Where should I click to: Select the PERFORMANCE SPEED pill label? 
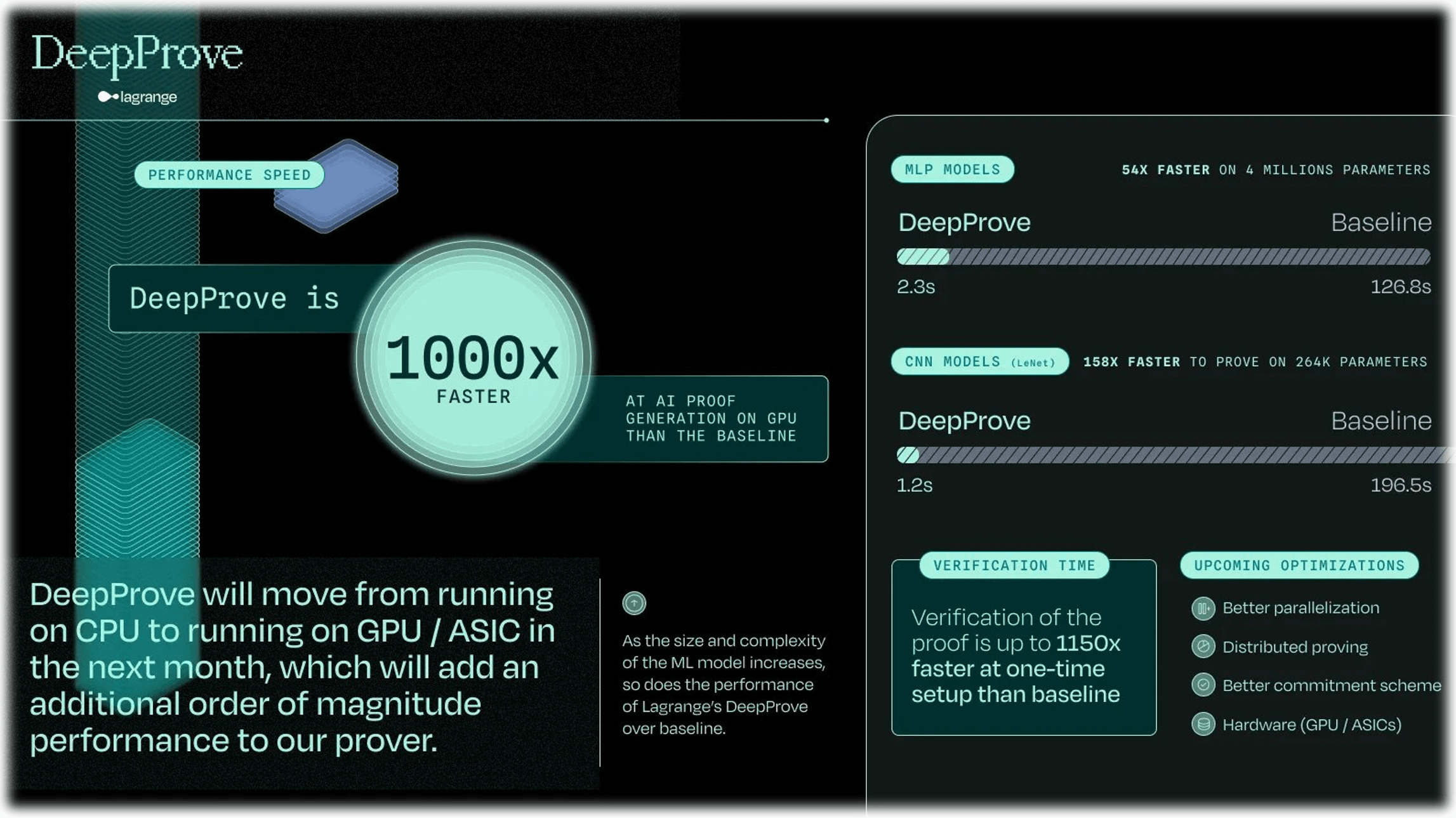click(229, 175)
